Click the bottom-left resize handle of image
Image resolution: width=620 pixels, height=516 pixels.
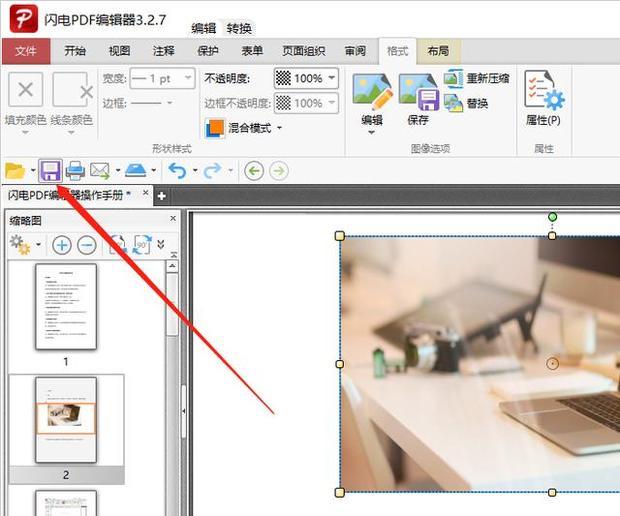340,492
